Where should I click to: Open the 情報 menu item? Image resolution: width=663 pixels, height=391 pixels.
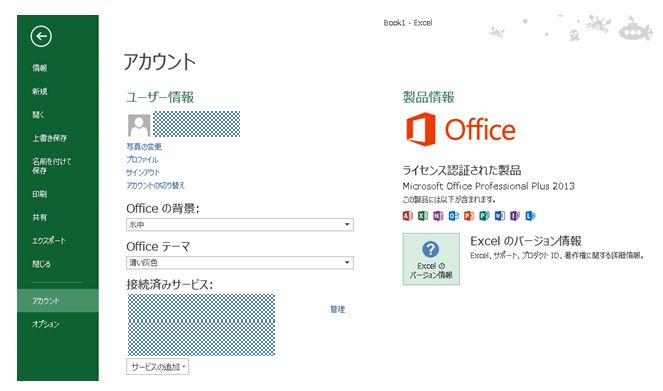pos(40,68)
